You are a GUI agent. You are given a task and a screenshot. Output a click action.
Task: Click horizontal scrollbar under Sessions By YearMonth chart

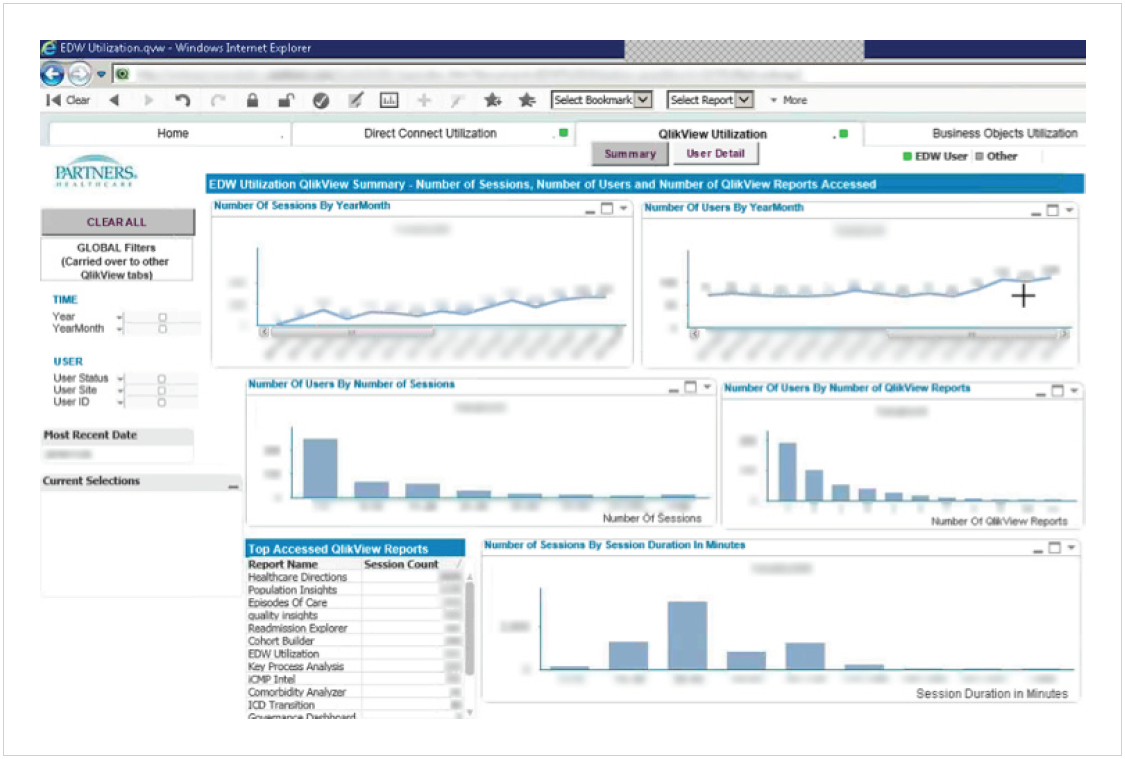(352, 332)
